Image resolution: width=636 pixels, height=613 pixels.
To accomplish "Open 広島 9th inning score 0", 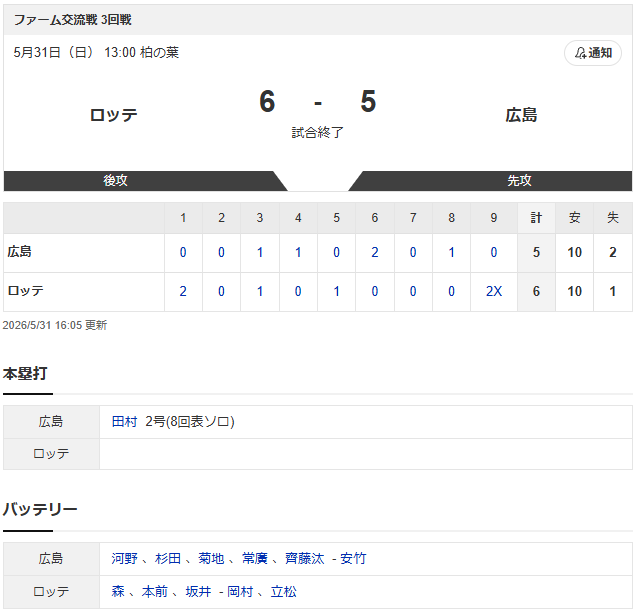I will [x=493, y=252].
